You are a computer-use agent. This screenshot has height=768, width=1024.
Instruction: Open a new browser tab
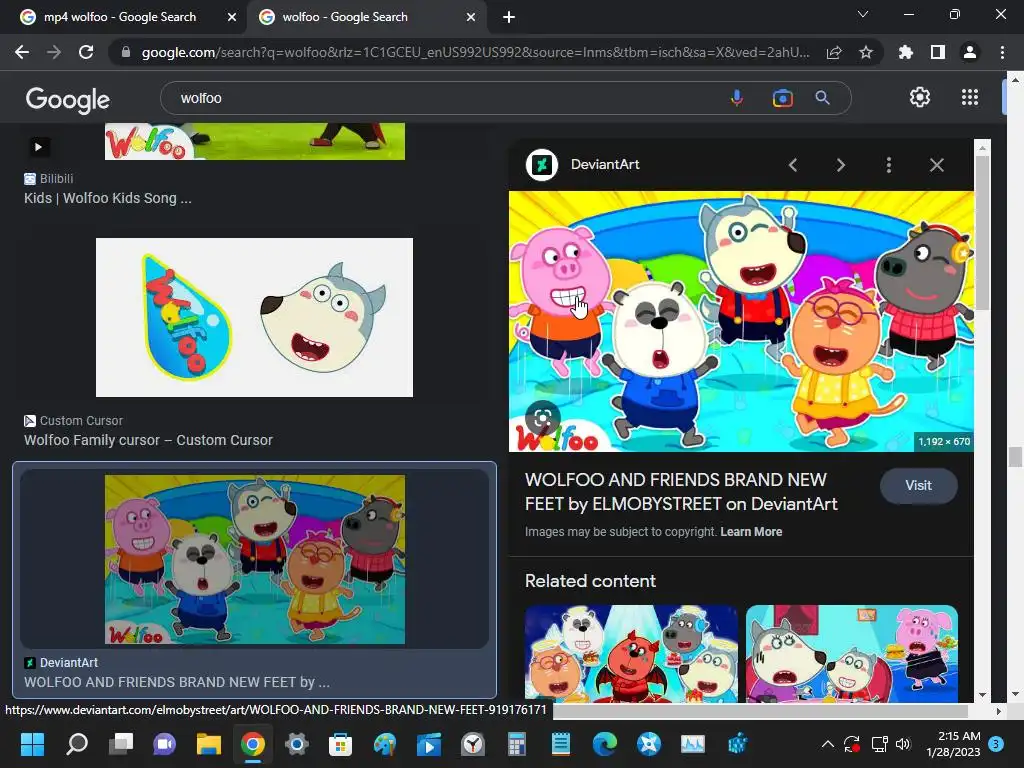(x=509, y=17)
